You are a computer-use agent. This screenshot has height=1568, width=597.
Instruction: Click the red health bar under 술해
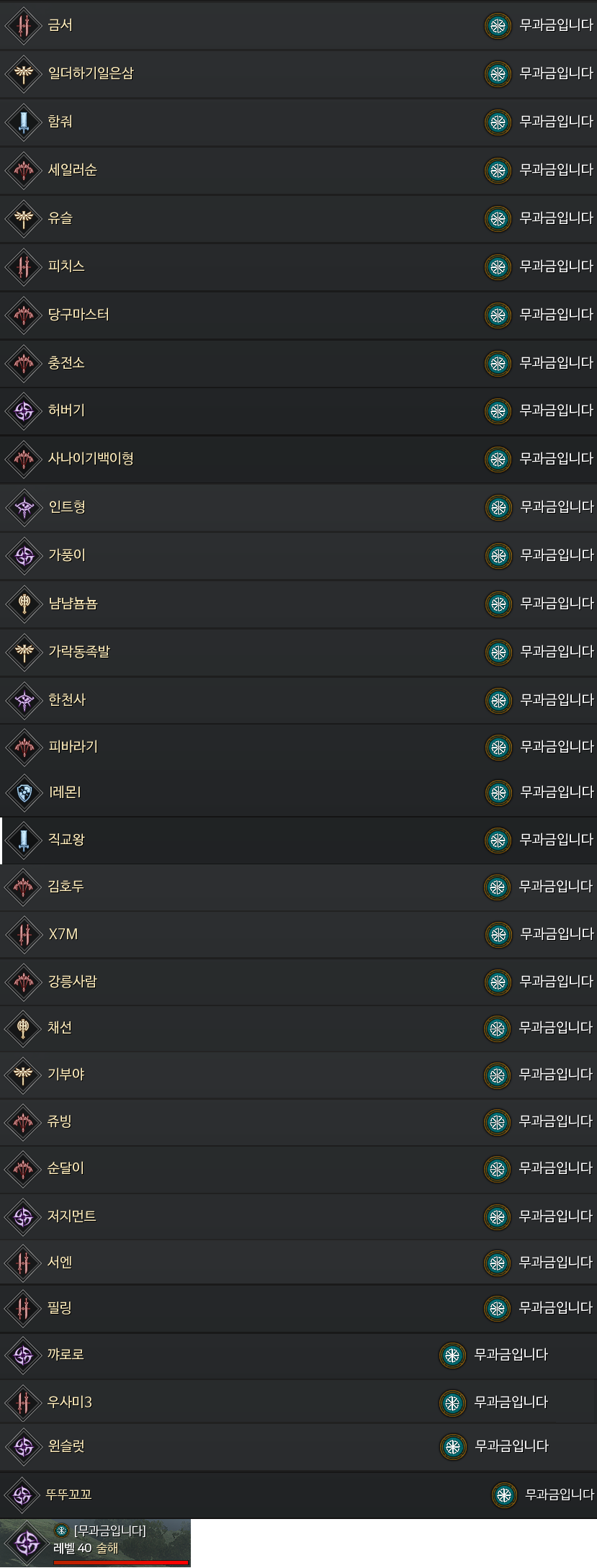(121, 1562)
